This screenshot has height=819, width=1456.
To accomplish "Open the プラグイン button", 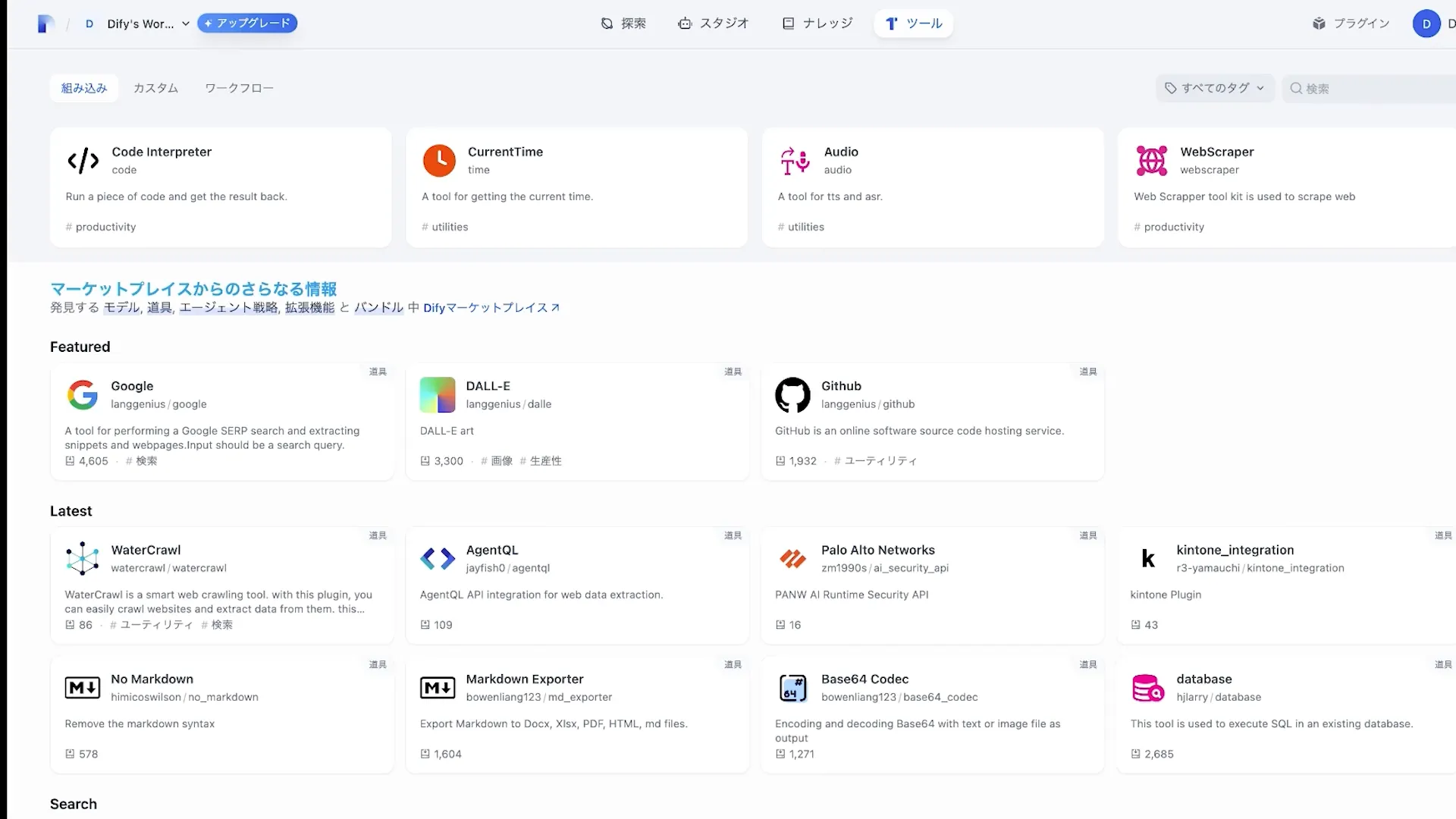I will (x=1351, y=24).
